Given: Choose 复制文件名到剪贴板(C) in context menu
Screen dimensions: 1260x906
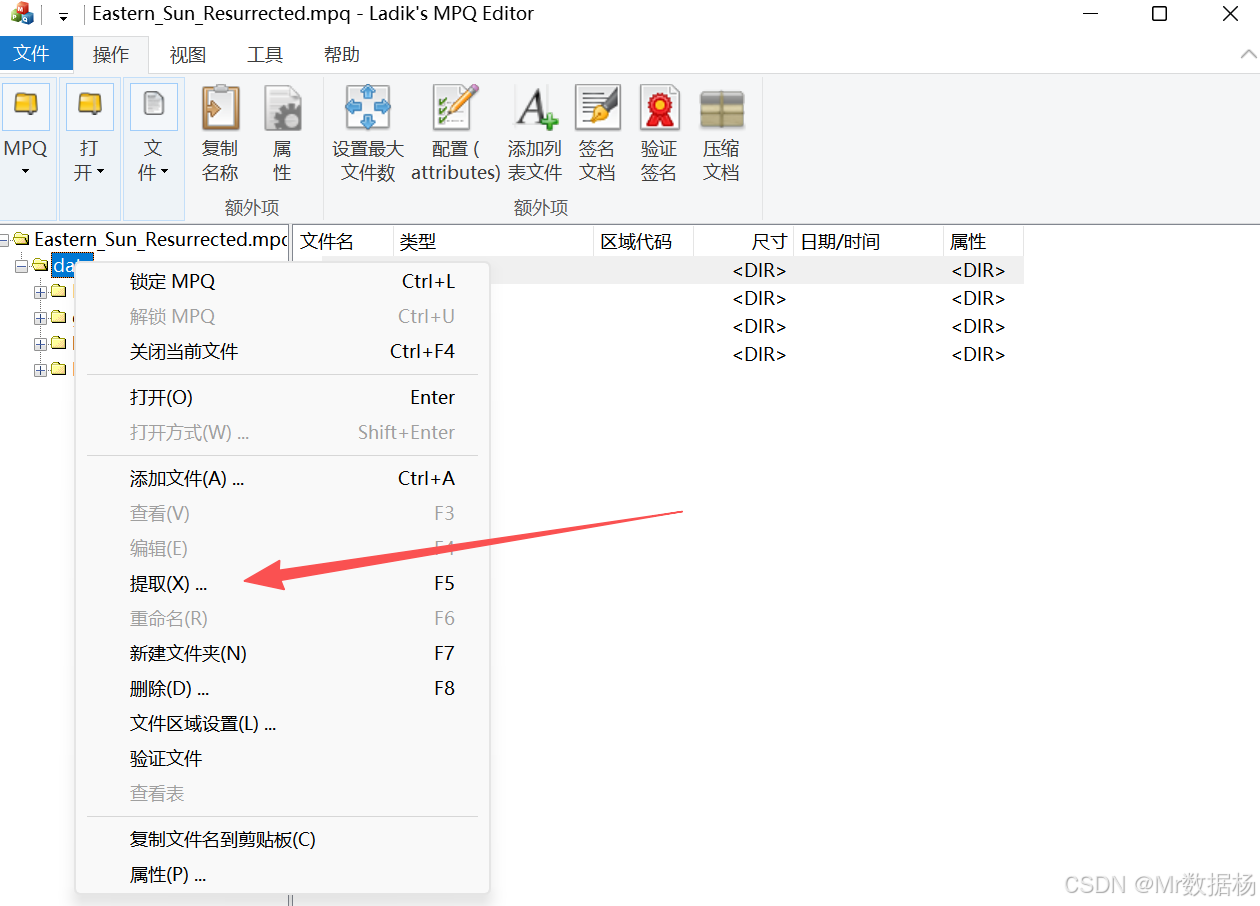Looking at the screenshot, I should (x=282, y=840).
